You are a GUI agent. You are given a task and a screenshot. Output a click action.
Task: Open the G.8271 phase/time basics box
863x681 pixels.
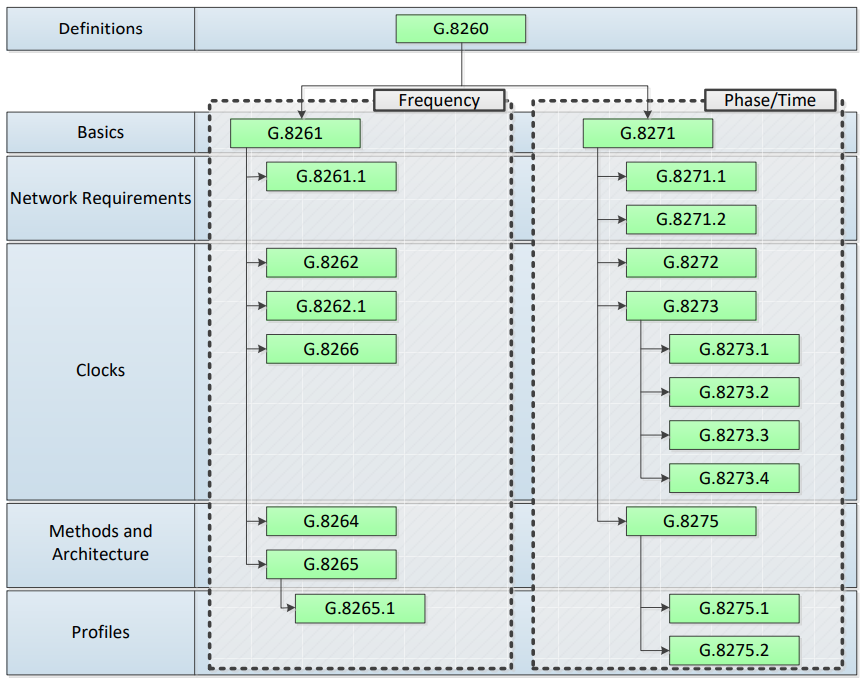(x=647, y=133)
